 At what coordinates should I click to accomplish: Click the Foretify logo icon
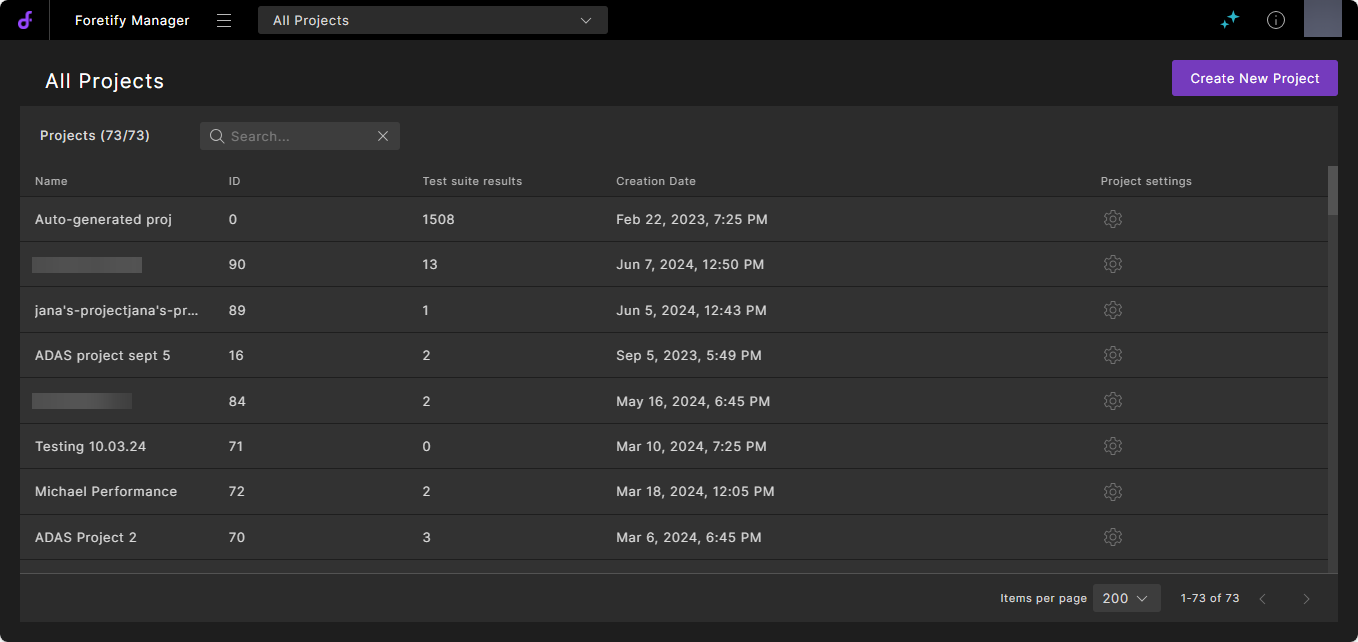[x=25, y=20]
